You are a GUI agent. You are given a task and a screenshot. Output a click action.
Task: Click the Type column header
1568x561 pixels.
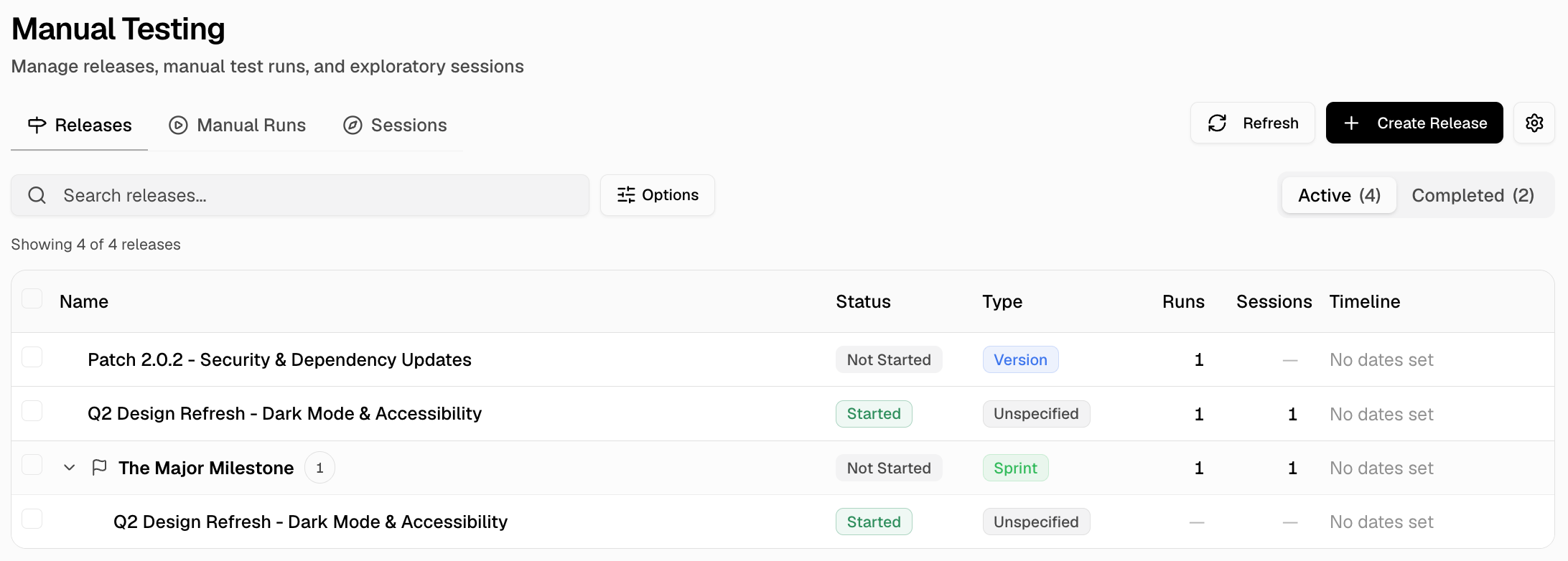point(1002,301)
